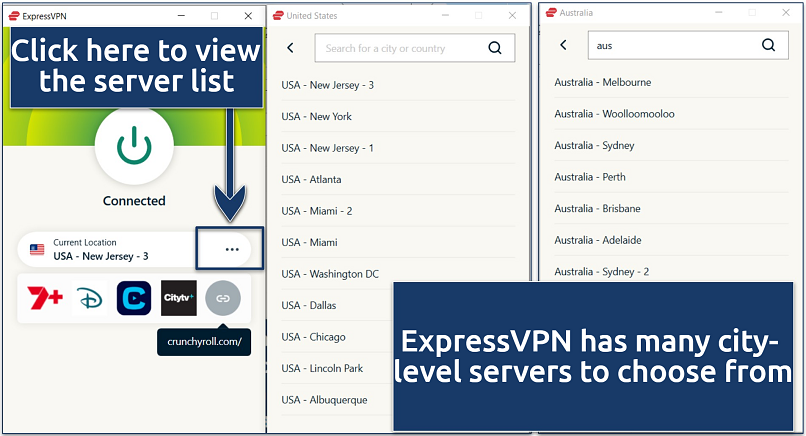The width and height of the screenshot is (806, 436).
Task: Click the gray link shortcut icon
Action: pos(223,298)
